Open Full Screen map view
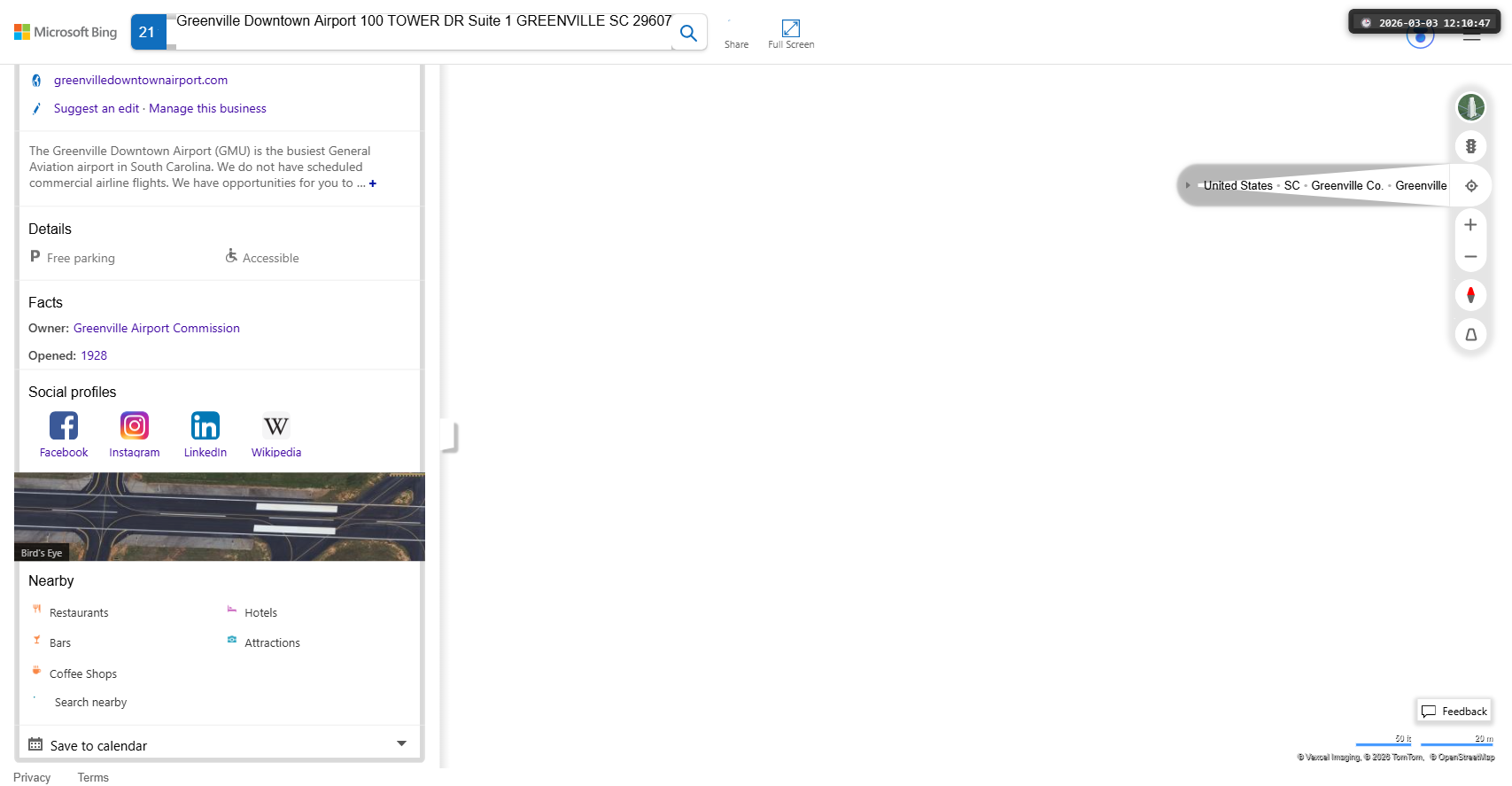 tap(791, 34)
